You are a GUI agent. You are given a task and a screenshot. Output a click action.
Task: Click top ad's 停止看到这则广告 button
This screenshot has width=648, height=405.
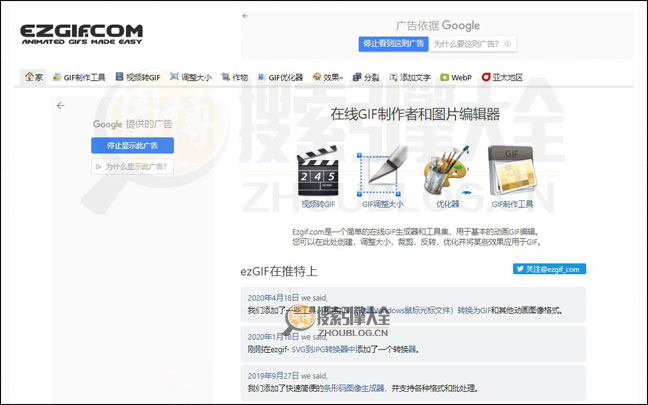(393, 43)
